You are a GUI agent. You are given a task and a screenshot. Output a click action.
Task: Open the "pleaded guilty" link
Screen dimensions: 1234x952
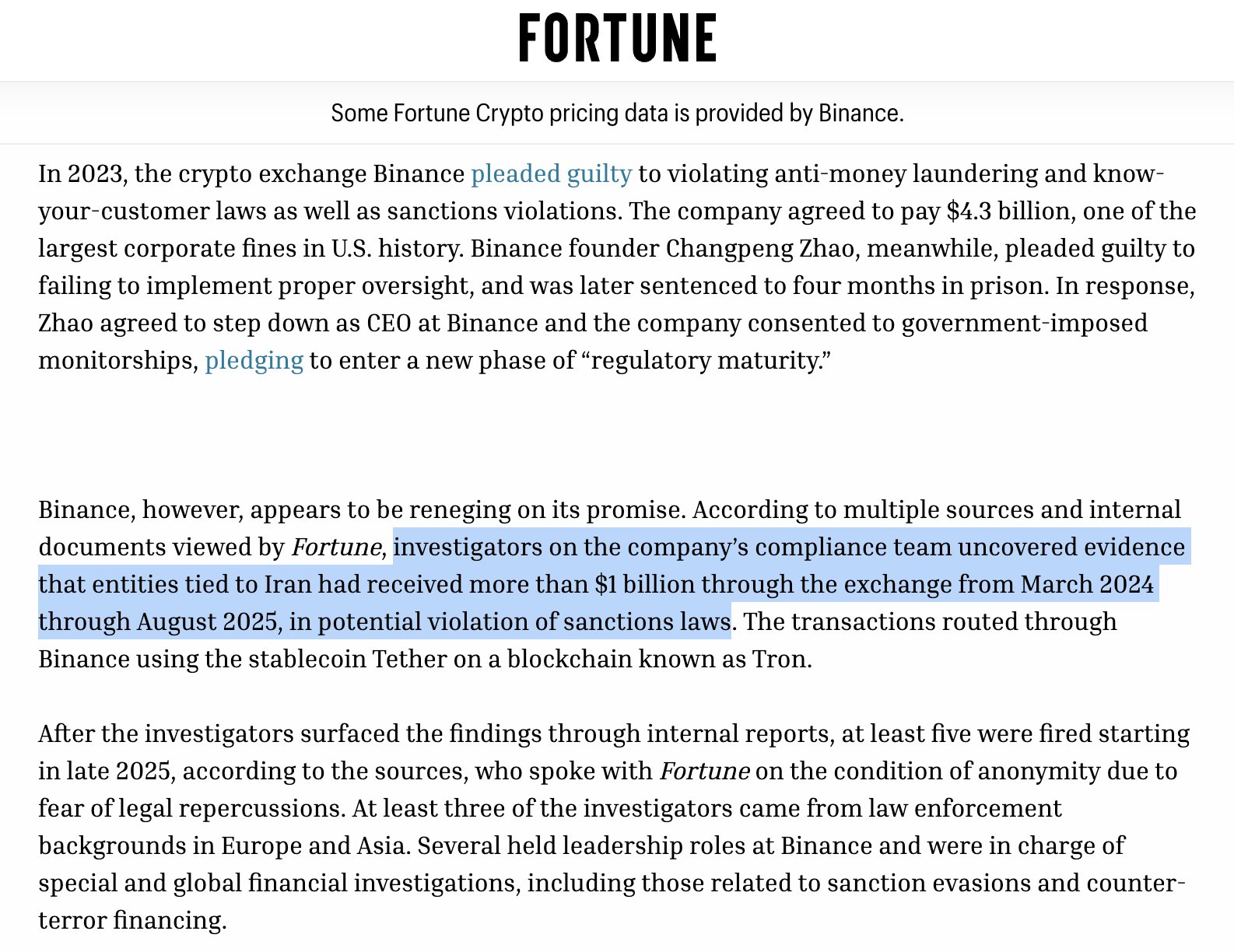click(x=551, y=173)
